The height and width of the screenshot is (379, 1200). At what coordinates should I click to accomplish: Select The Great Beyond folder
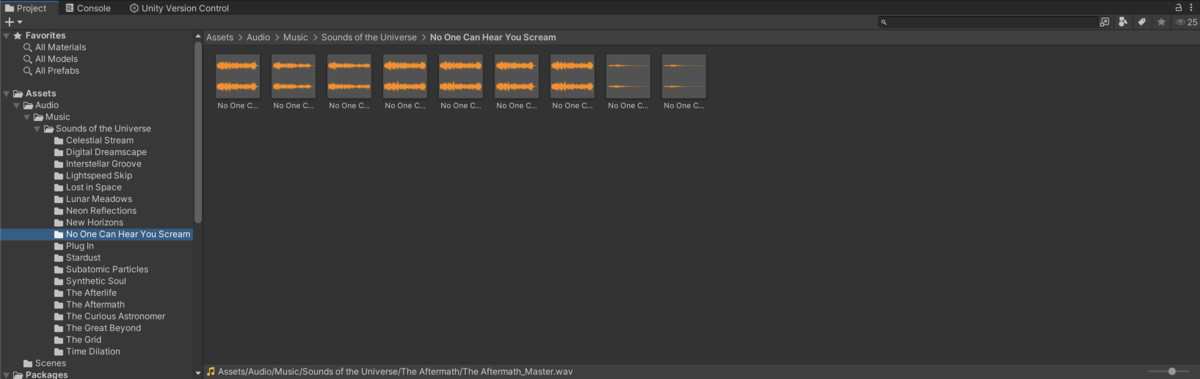pyautogui.click(x=97, y=328)
